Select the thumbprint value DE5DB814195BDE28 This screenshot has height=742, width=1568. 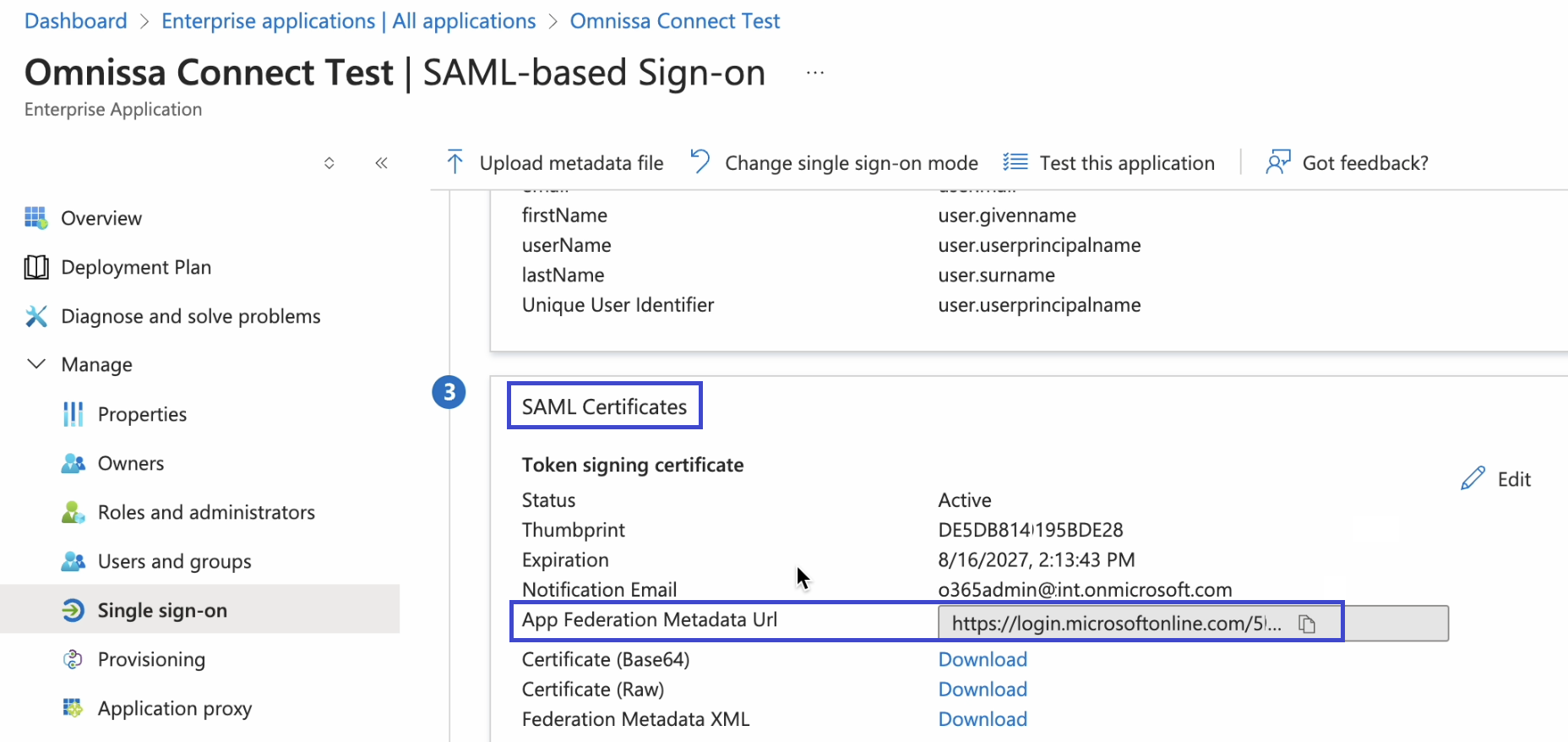(1031, 530)
